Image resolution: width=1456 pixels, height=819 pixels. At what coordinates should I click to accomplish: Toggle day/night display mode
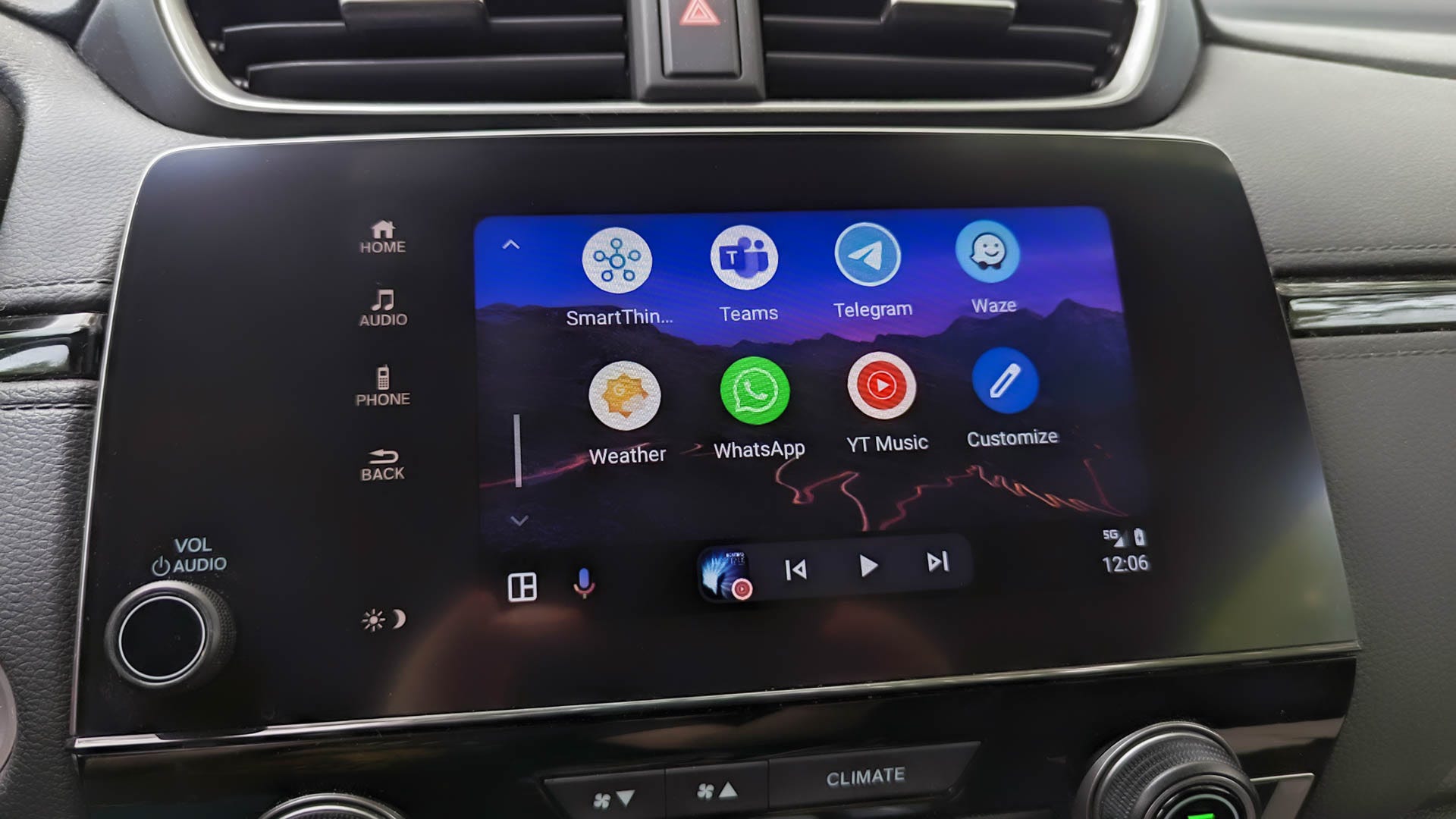point(384,619)
